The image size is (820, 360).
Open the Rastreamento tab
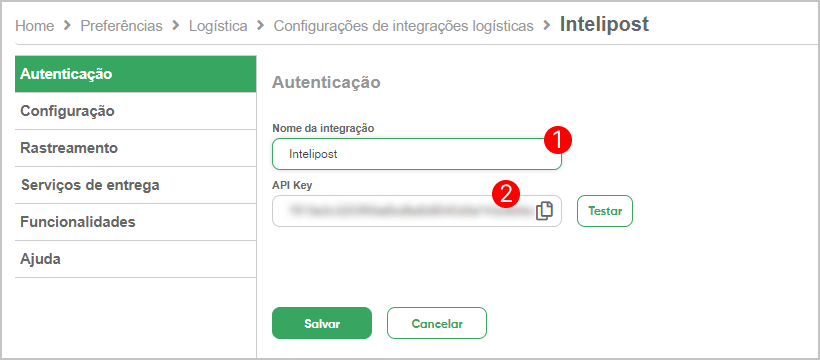click(x=135, y=148)
